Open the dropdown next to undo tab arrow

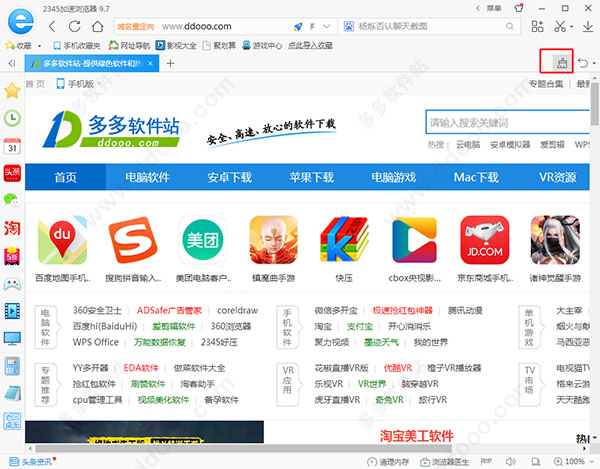tap(594, 63)
